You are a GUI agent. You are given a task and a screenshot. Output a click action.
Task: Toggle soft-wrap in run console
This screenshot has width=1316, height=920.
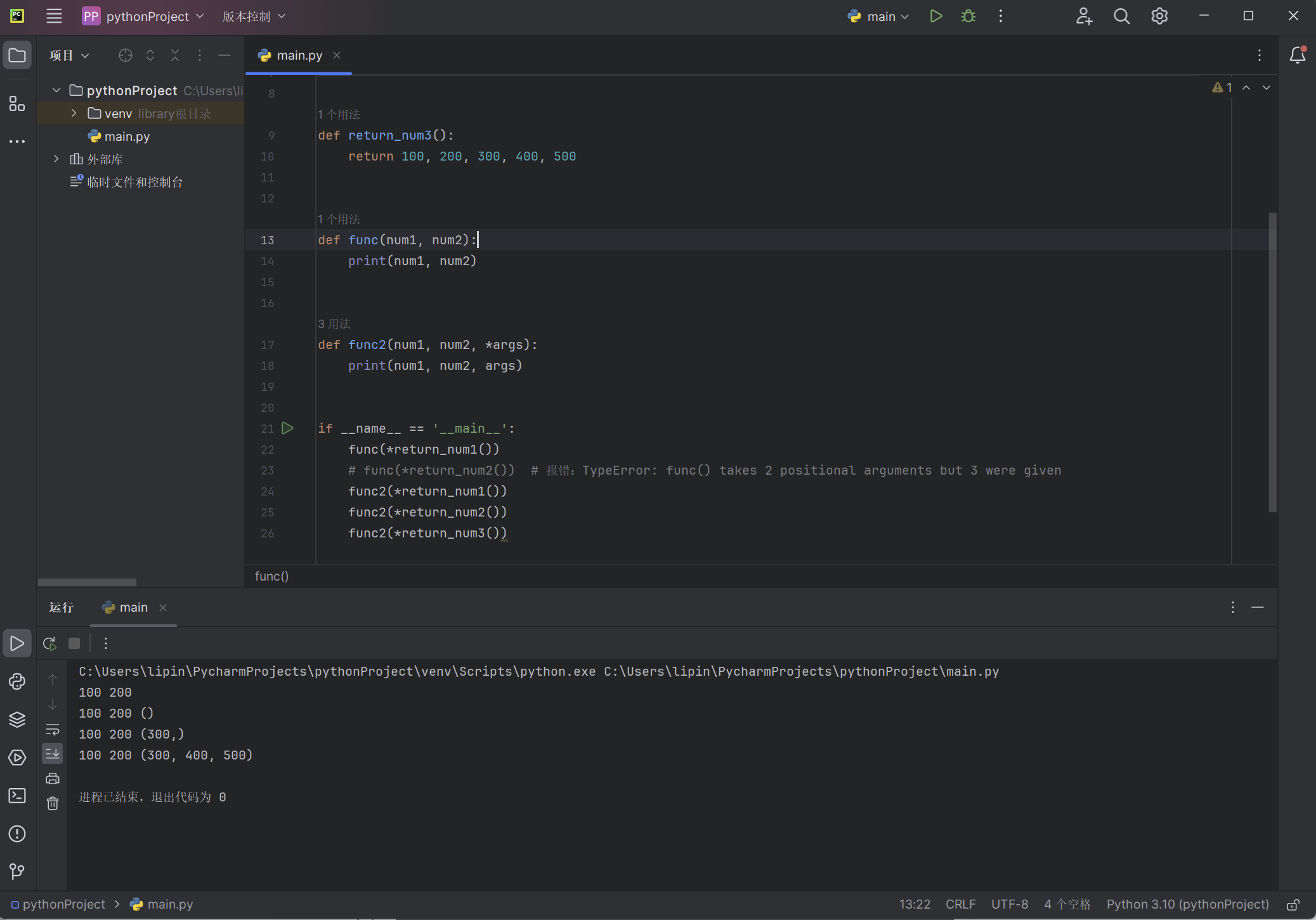[53, 729]
